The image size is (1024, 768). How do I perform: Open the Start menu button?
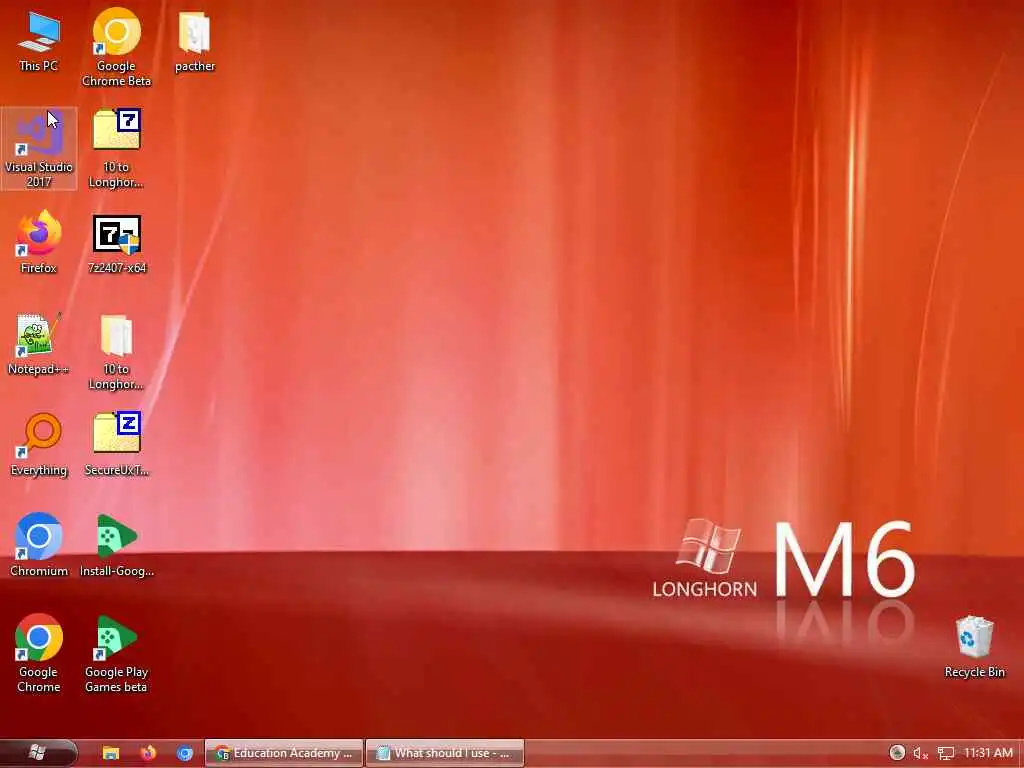click(x=38, y=753)
